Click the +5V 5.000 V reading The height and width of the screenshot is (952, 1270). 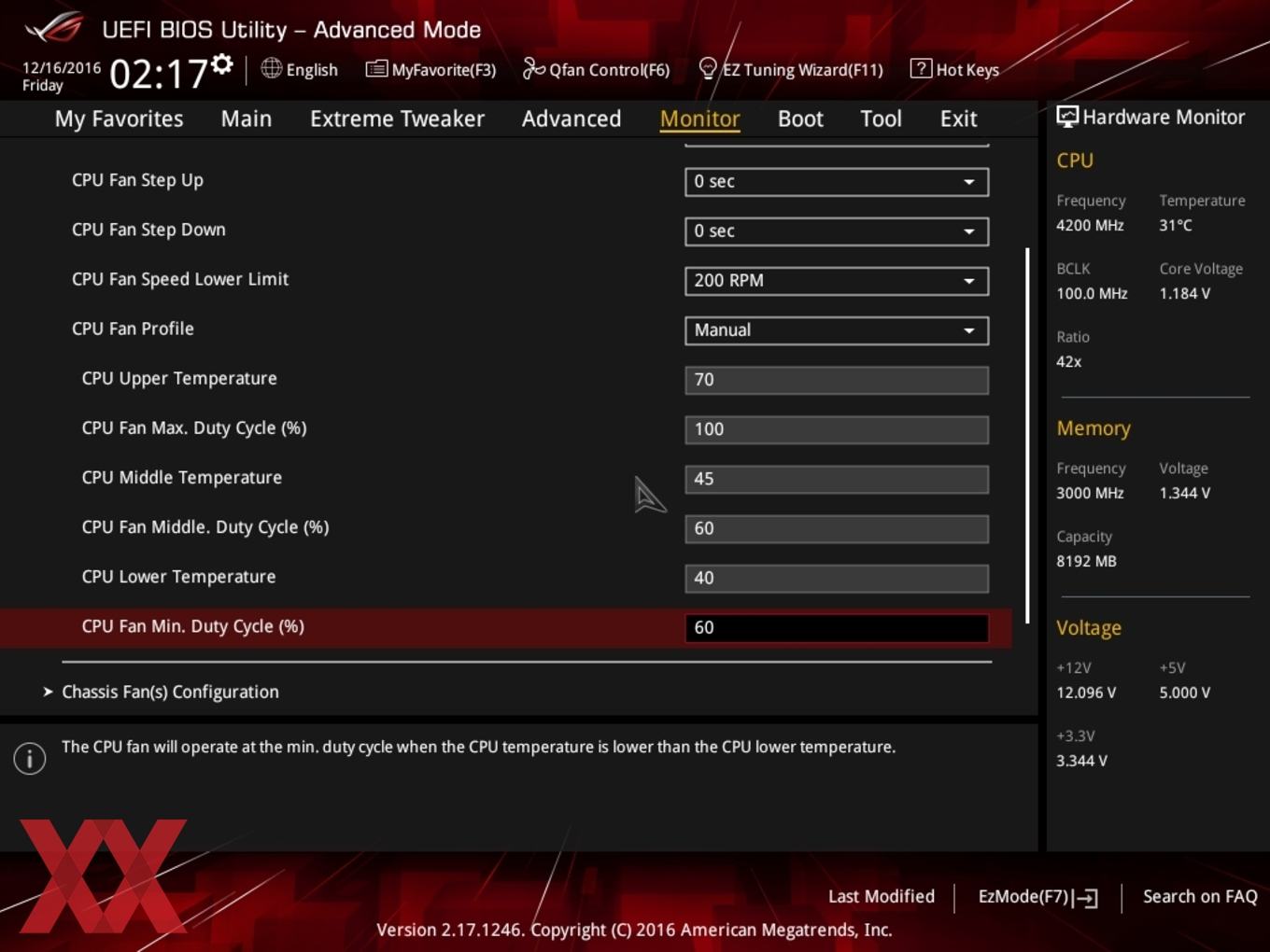coord(1184,693)
